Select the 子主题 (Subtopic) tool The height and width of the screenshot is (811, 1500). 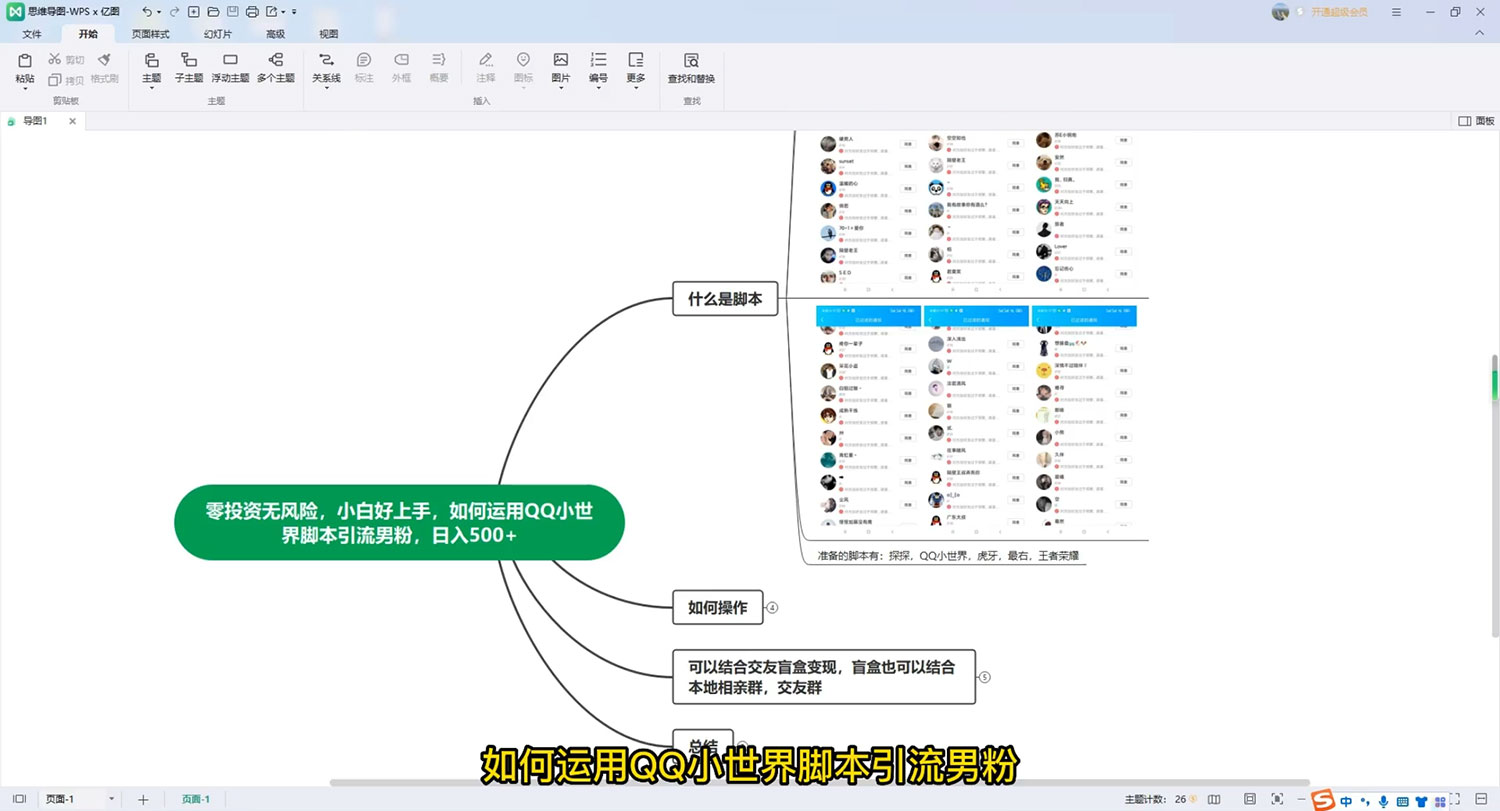click(188, 69)
